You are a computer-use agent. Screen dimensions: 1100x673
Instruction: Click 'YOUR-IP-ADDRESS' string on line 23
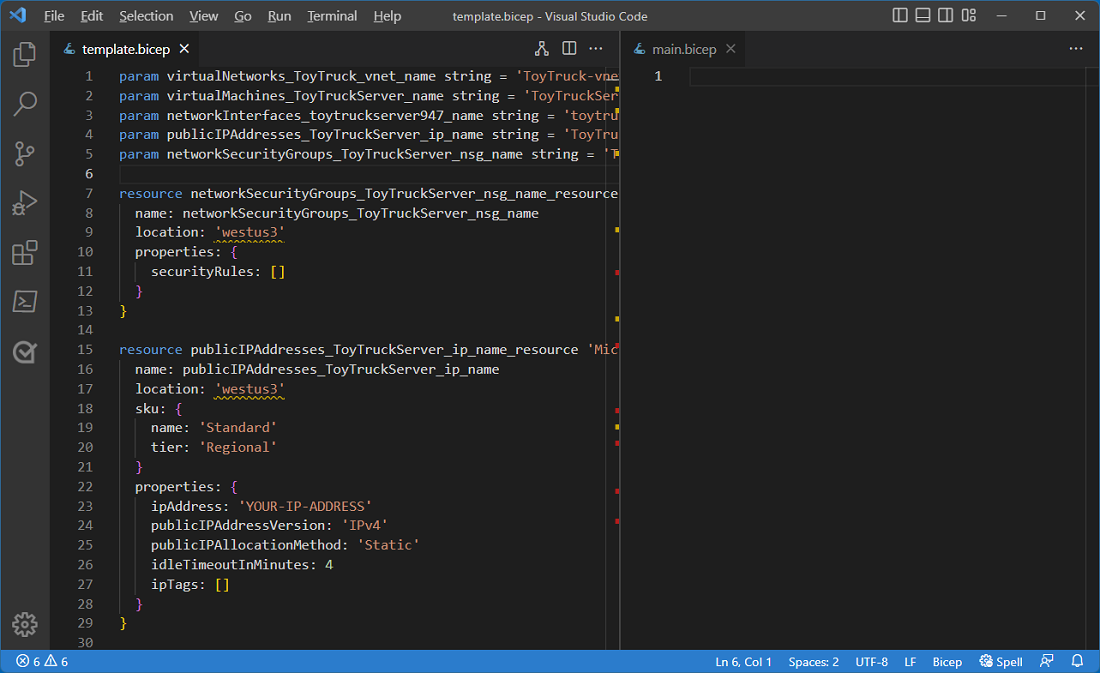pos(305,506)
